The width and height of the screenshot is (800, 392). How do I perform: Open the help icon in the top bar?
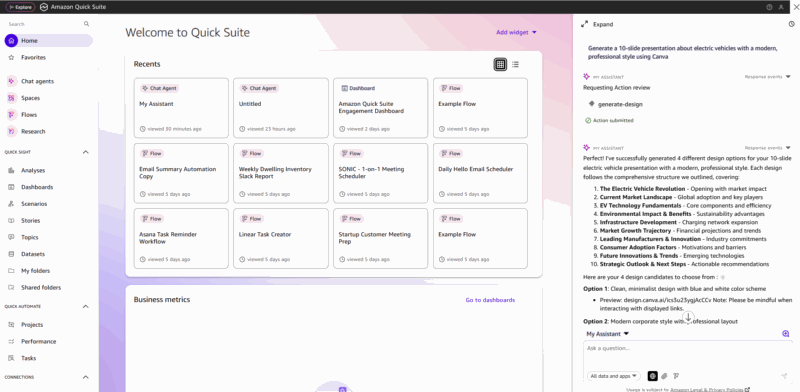click(769, 7)
